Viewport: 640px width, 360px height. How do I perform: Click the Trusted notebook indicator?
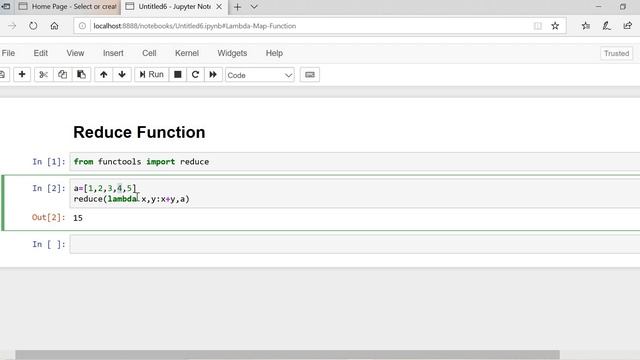(616, 53)
